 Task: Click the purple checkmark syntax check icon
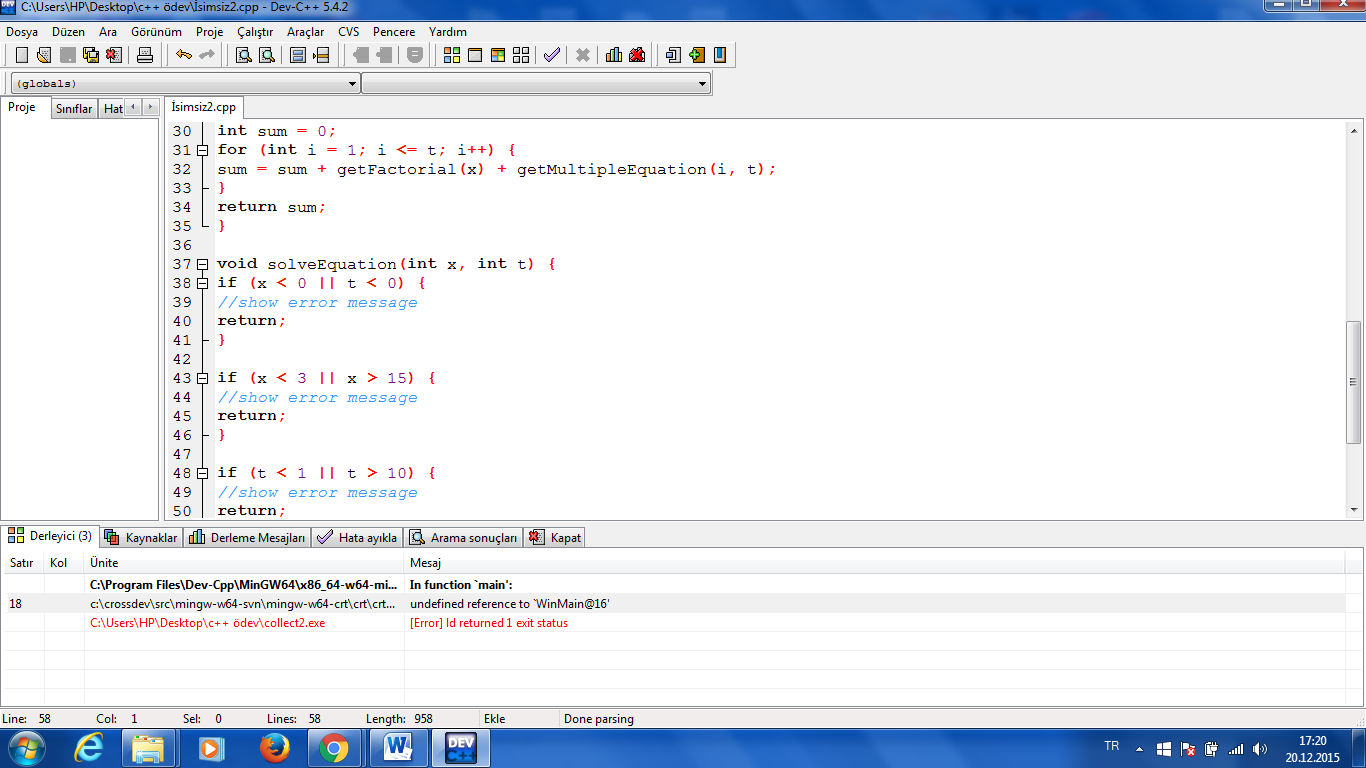pos(551,55)
